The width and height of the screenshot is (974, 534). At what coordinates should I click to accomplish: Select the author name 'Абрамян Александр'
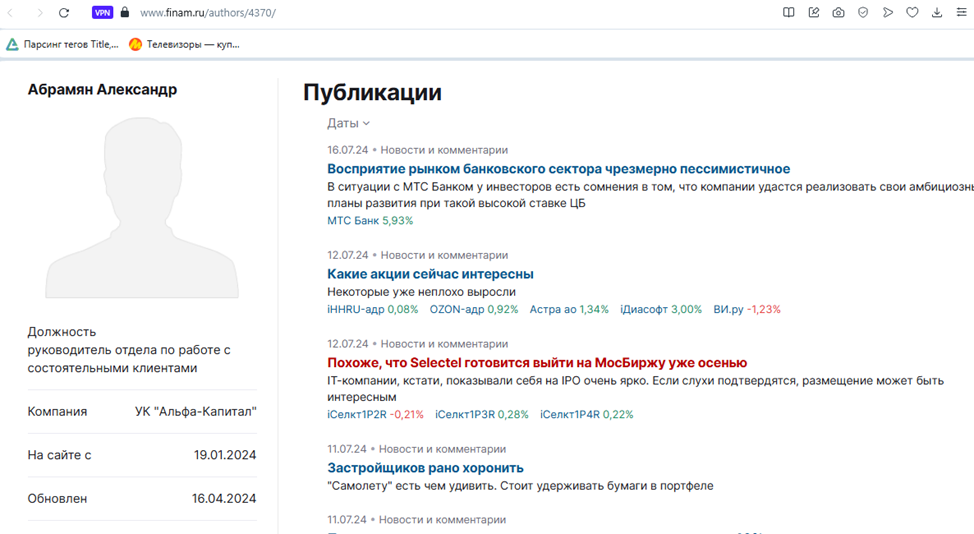(x=102, y=89)
